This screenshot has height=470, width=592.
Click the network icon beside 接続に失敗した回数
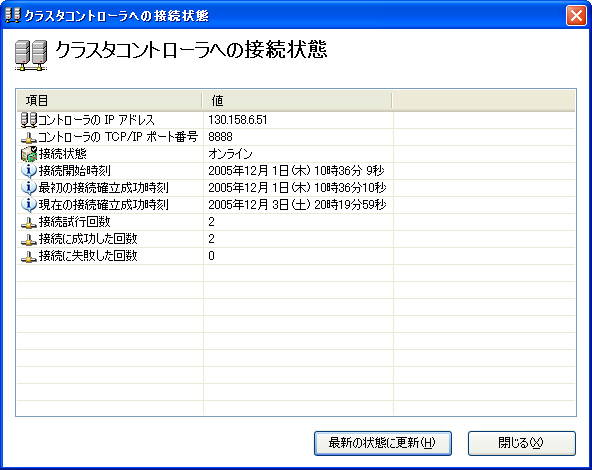click(x=29, y=257)
